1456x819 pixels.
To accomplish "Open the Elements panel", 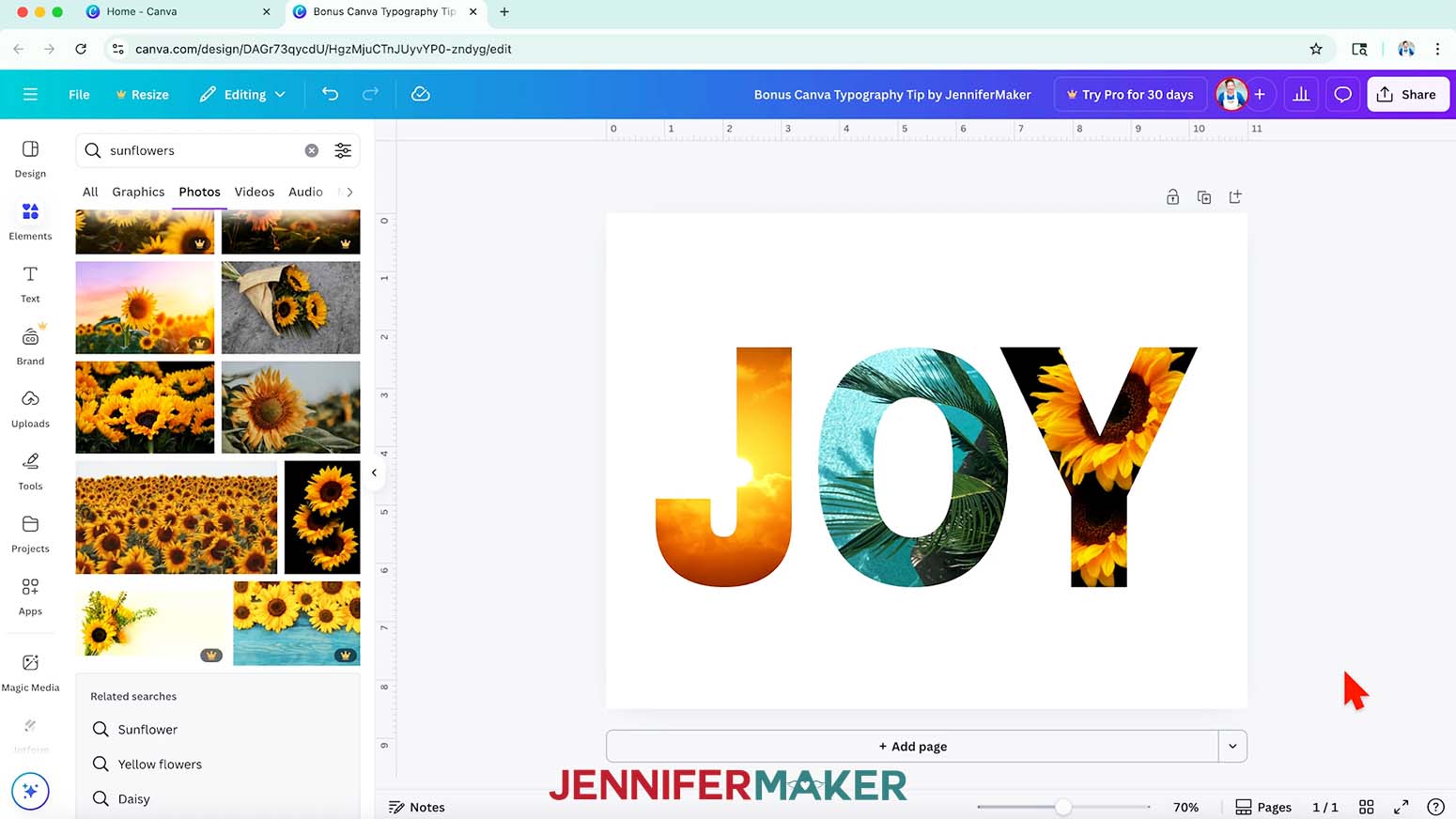I will (30, 222).
